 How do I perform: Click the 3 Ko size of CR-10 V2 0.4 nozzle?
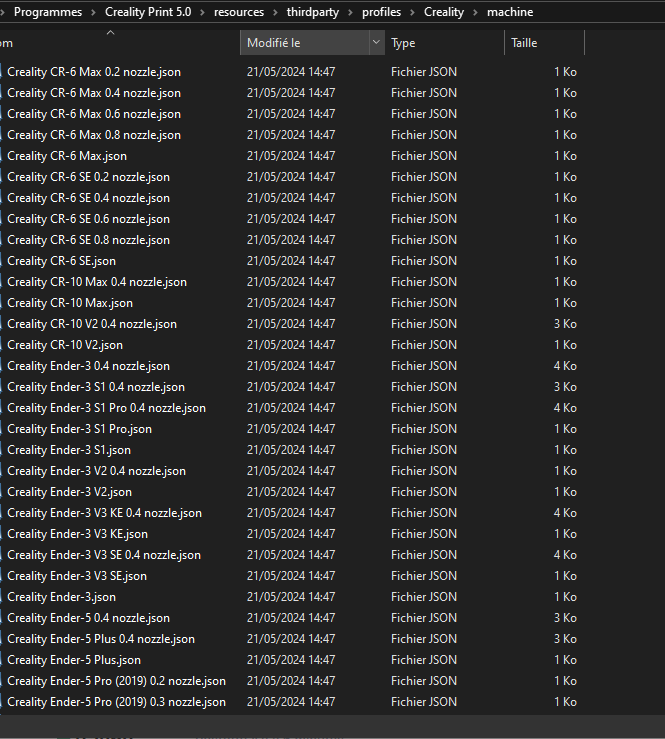(565, 324)
